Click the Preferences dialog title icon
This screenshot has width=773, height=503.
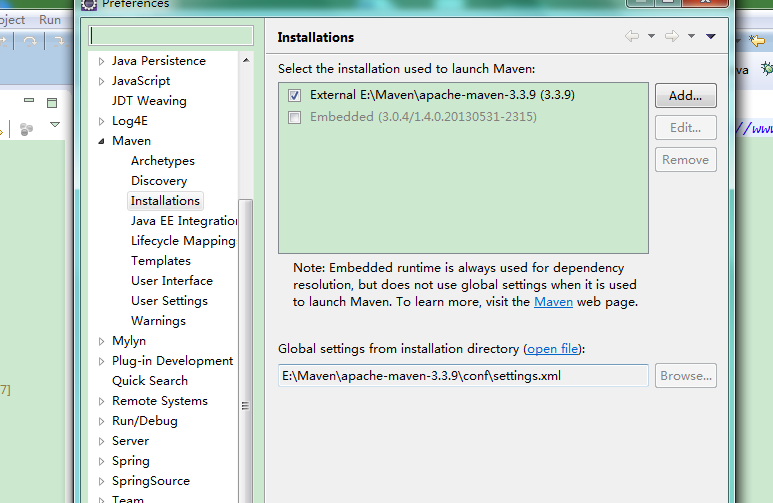point(89,4)
